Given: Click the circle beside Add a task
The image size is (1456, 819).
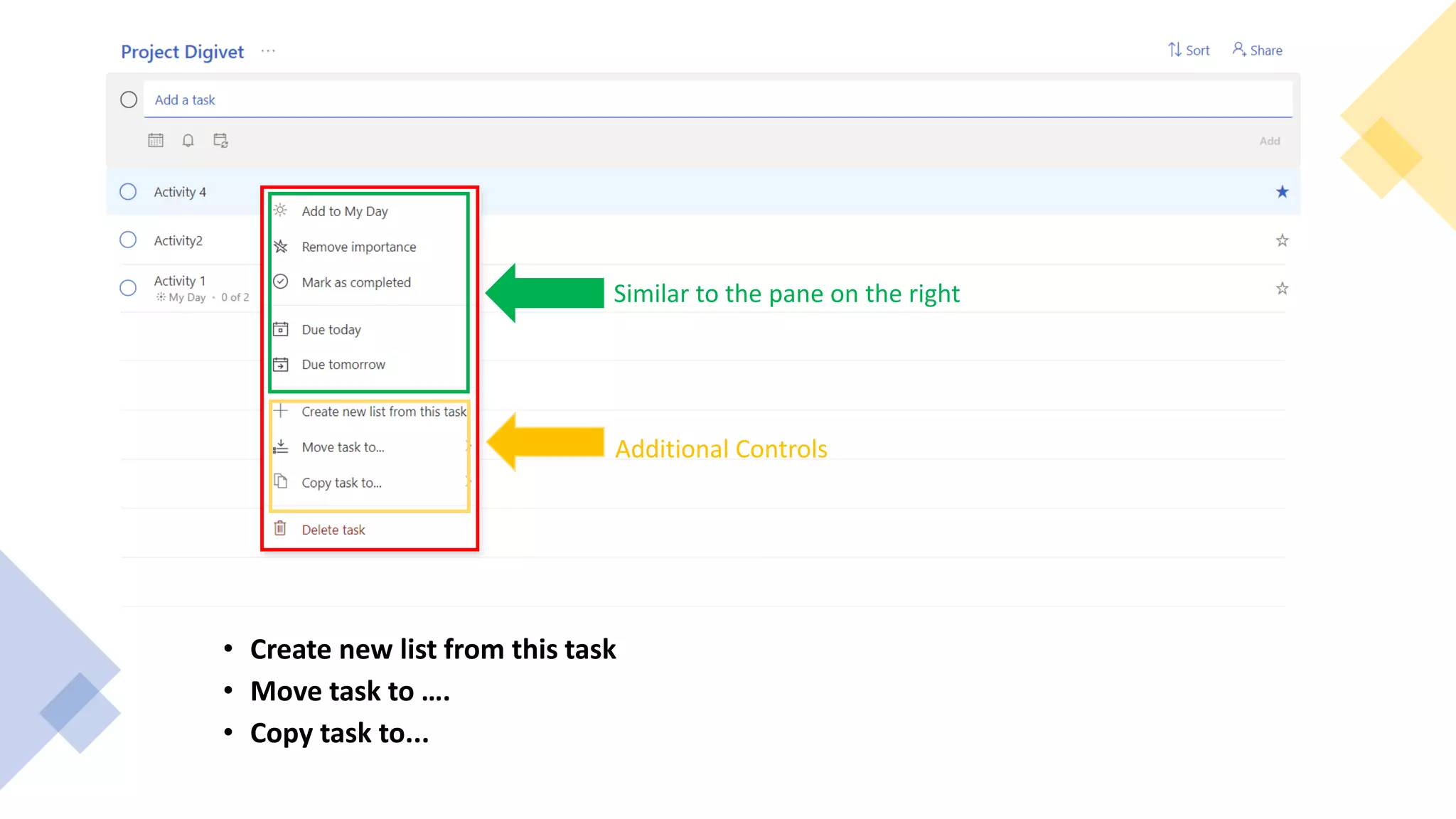Looking at the screenshot, I should click(x=129, y=100).
